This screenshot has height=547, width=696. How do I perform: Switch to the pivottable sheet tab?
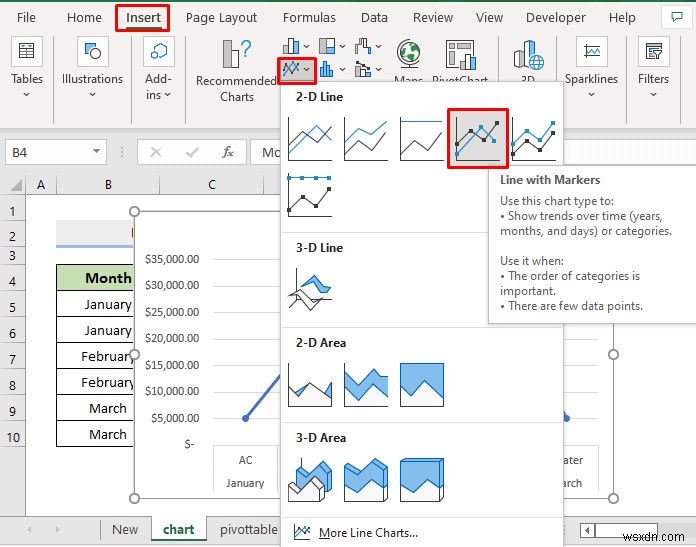248,529
